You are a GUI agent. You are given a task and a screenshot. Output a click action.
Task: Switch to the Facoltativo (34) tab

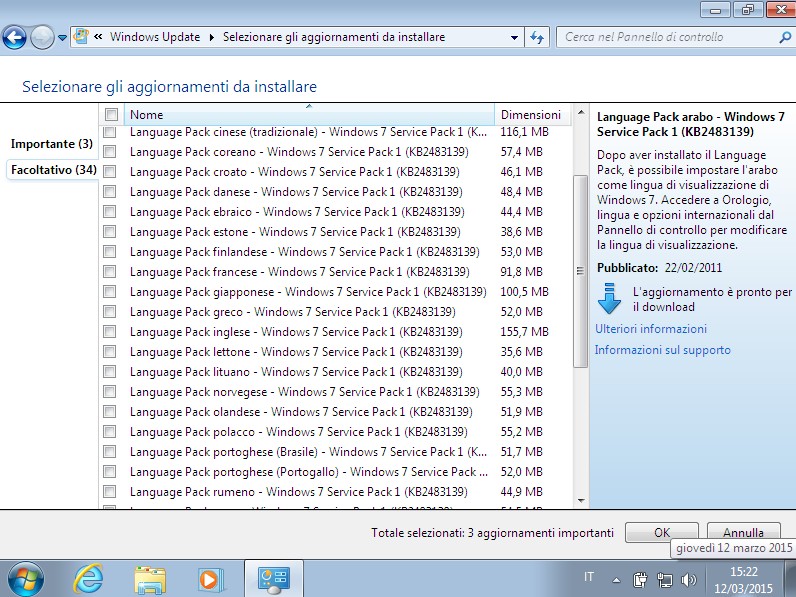54,170
